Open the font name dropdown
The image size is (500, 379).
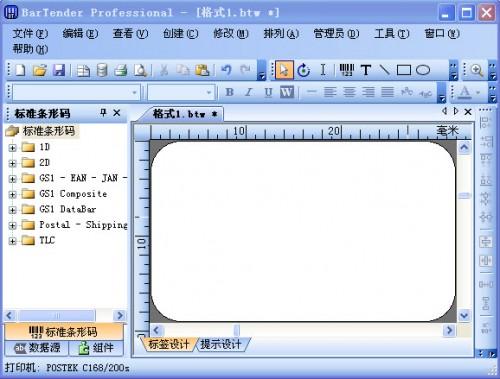(134, 92)
